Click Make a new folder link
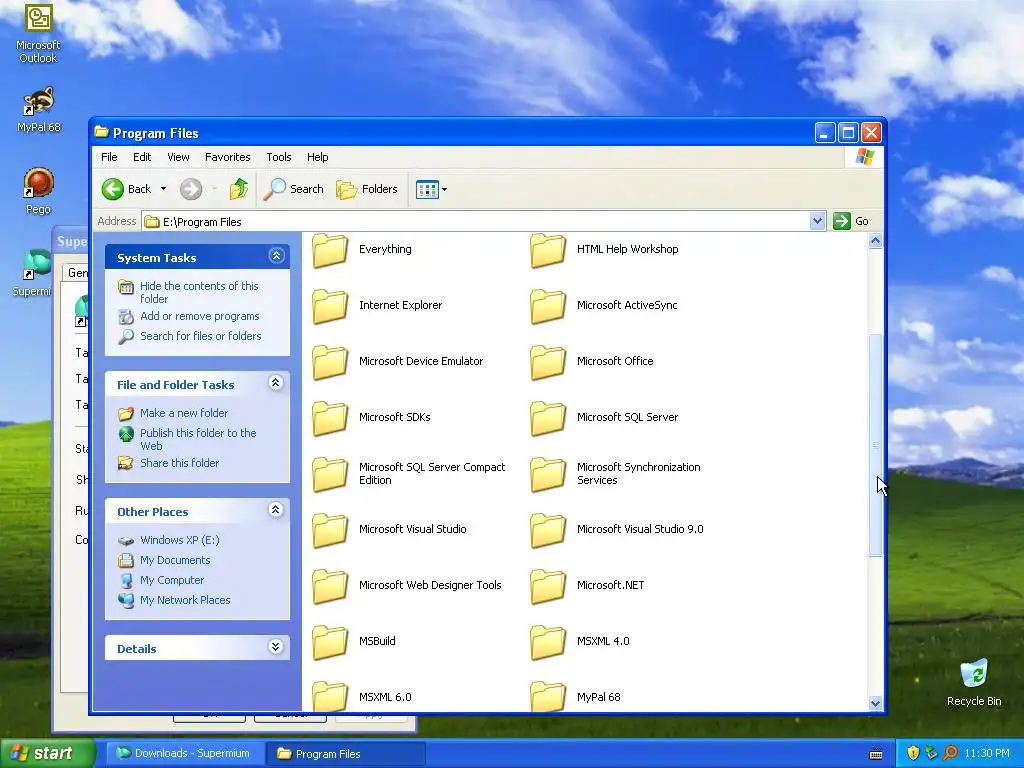1024x768 pixels. [x=184, y=413]
